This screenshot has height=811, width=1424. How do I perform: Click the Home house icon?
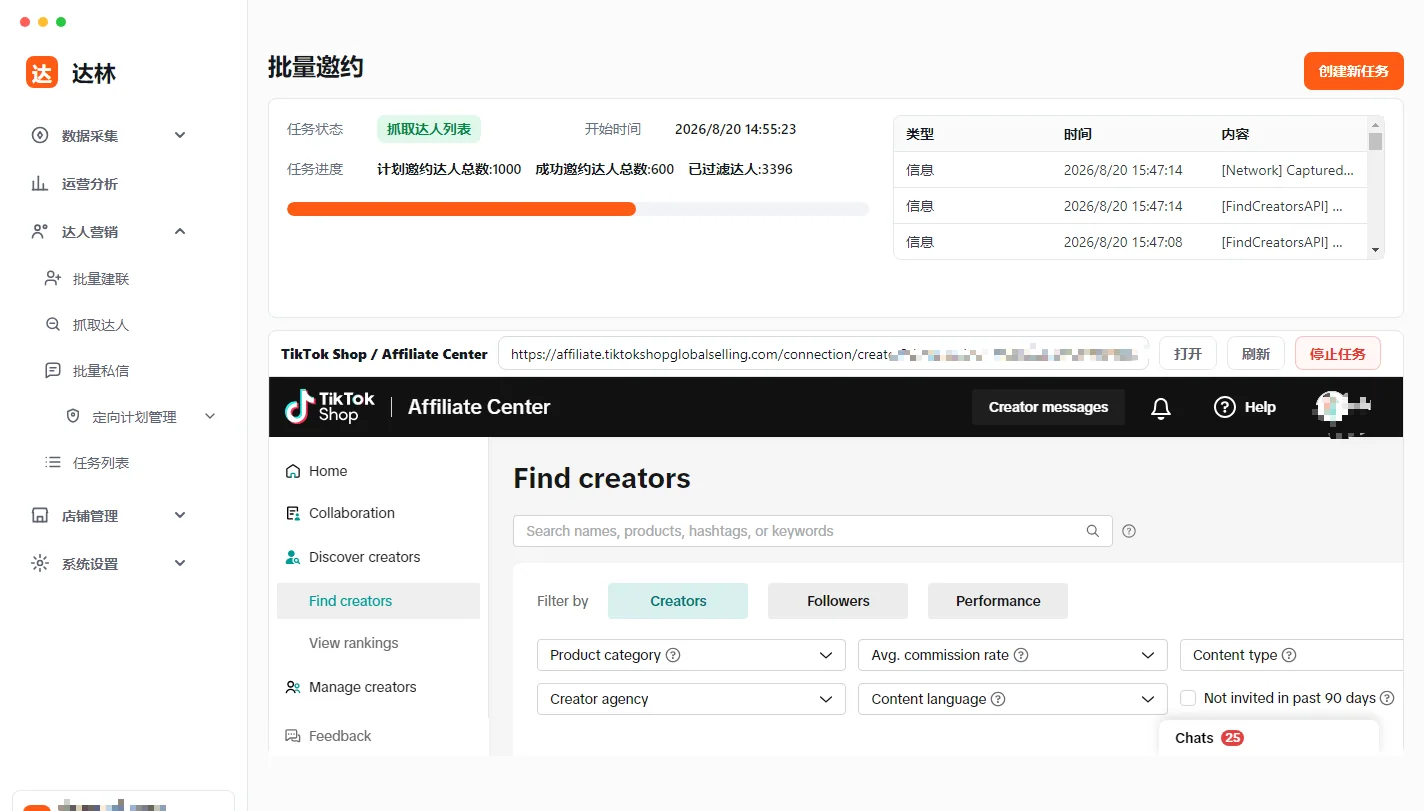[293, 471]
